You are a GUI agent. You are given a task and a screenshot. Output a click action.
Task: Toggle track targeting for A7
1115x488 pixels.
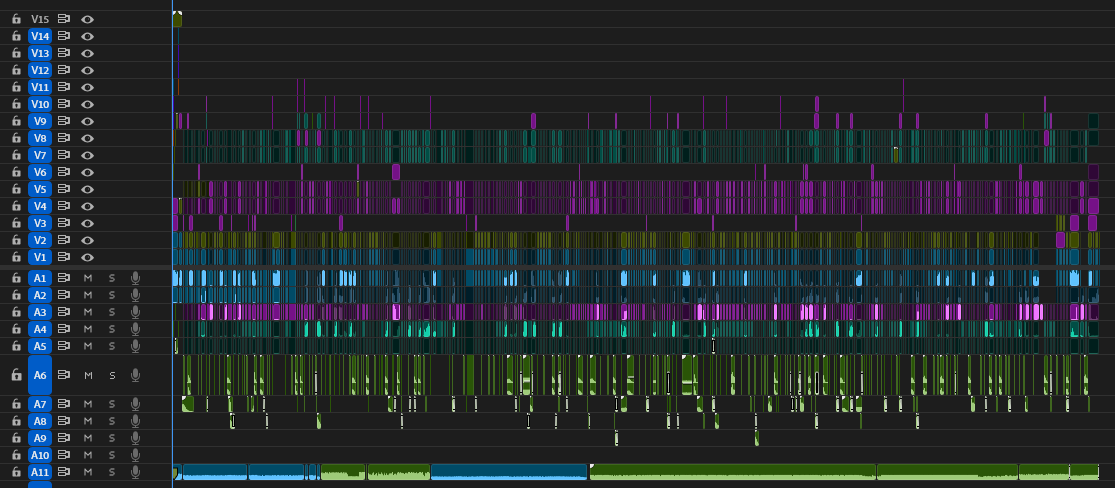(40, 404)
